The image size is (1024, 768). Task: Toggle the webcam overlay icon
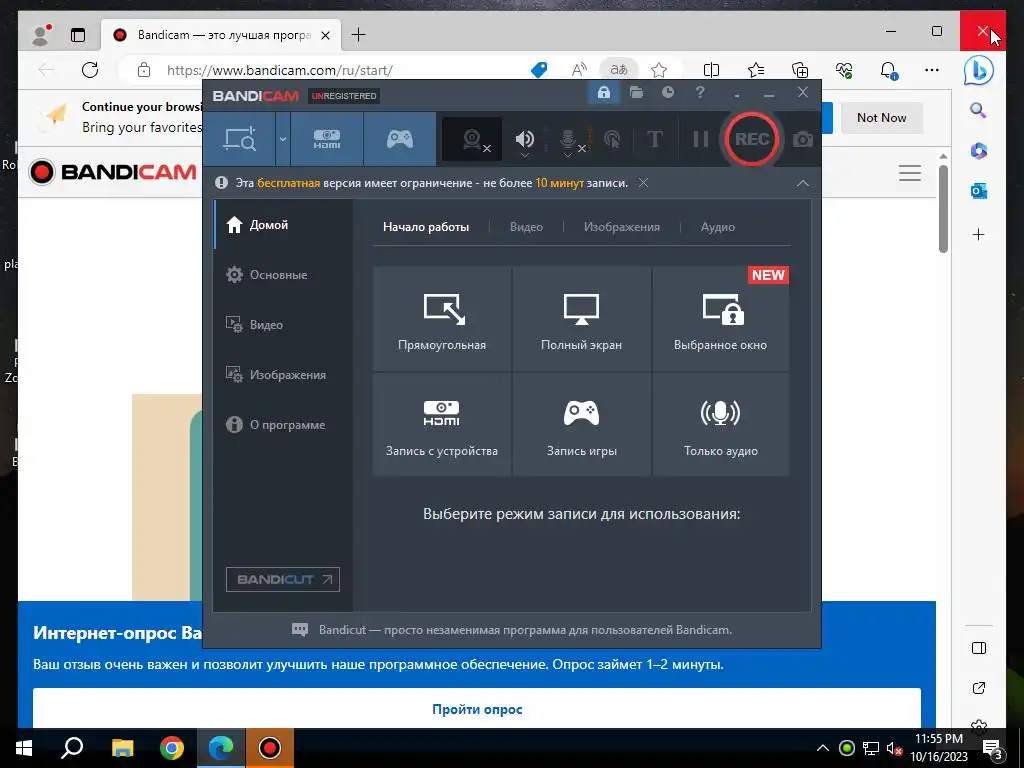coord(472,139)
